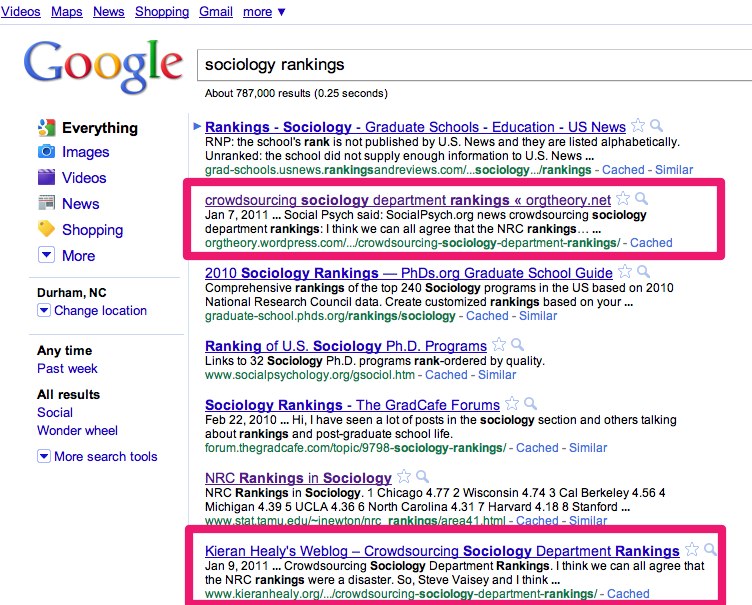Open Similar pages for forum.thegradcafe.com result
This screenshot has height=605, width=752.
588,448
